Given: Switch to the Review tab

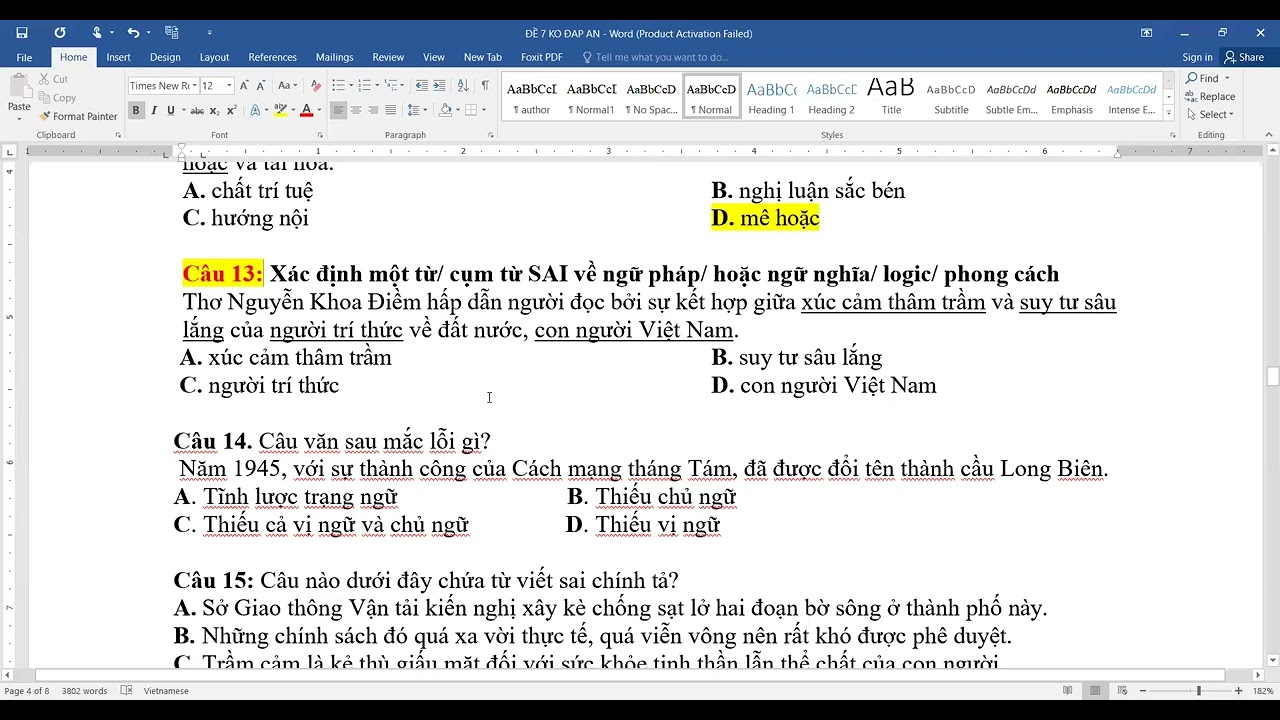Looking at the screenshot, I should 388,57.
